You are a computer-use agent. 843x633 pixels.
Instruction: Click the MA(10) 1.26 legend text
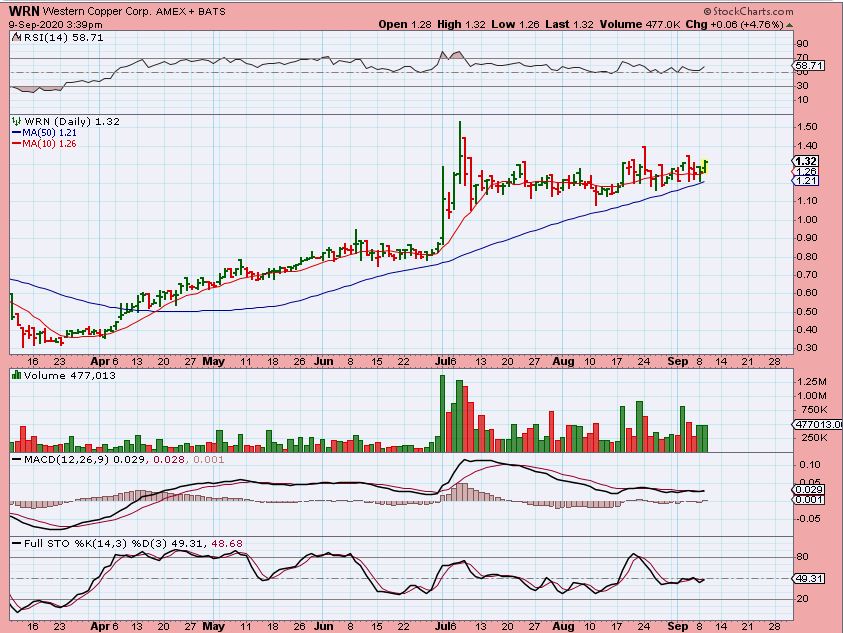point(49,144)
